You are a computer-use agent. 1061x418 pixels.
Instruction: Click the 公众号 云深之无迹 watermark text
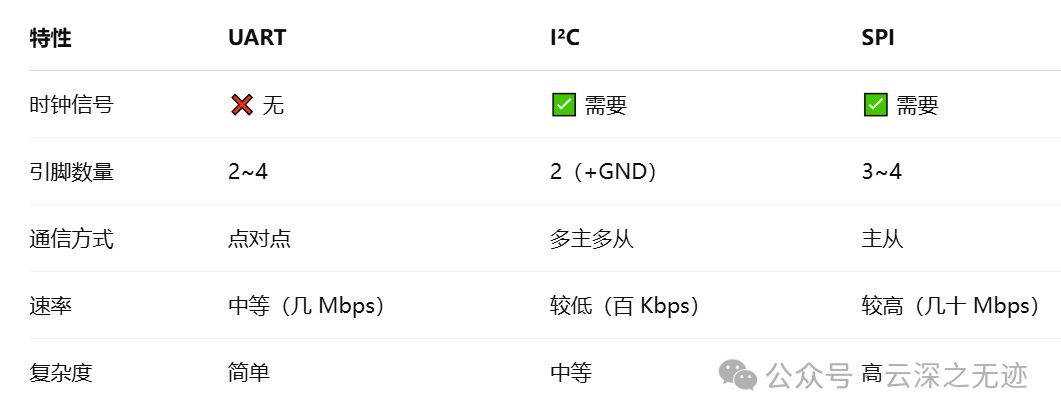point(897,375)
